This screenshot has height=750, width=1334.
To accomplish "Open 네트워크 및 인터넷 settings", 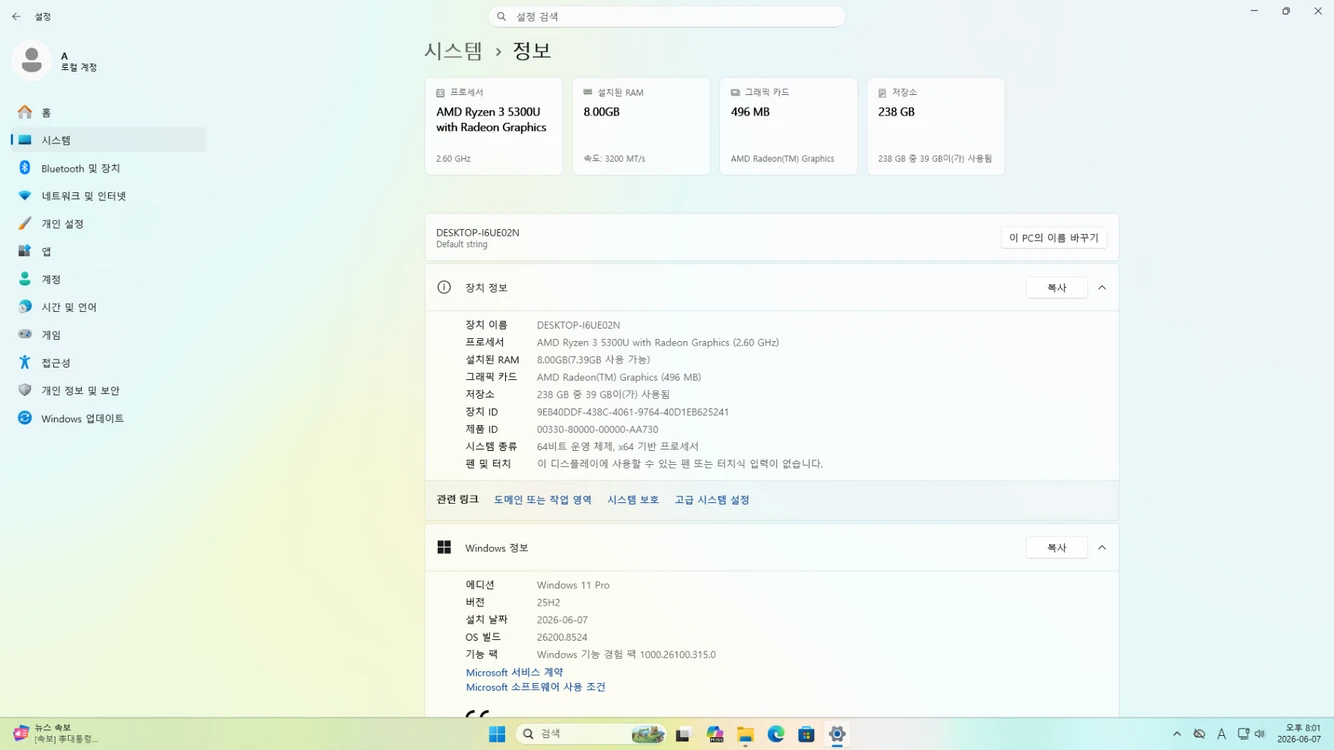I will pos(108,196).
